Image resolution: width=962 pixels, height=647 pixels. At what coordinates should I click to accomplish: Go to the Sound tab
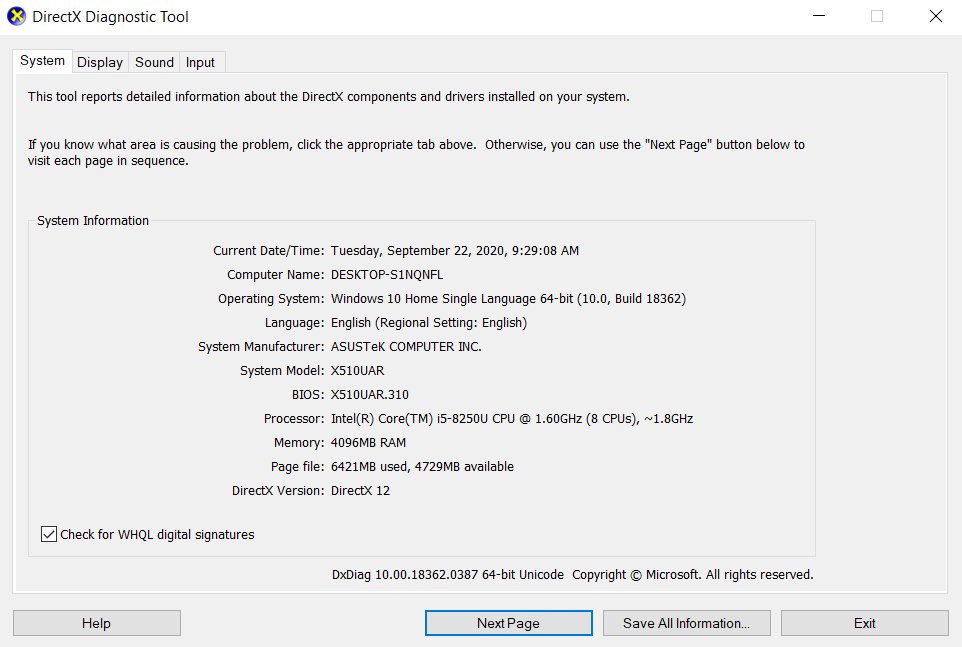[x=154, y=62]
